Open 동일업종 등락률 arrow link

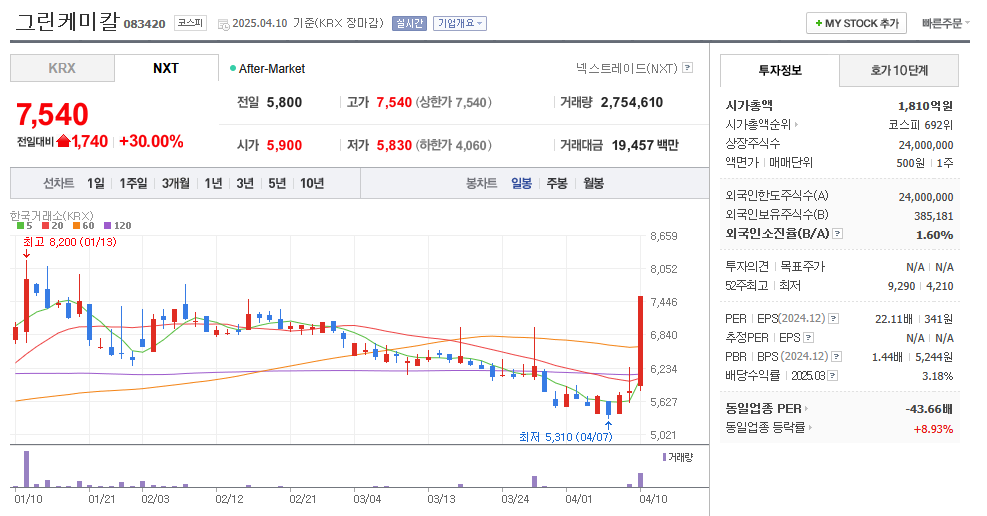[x=809, y=427]
